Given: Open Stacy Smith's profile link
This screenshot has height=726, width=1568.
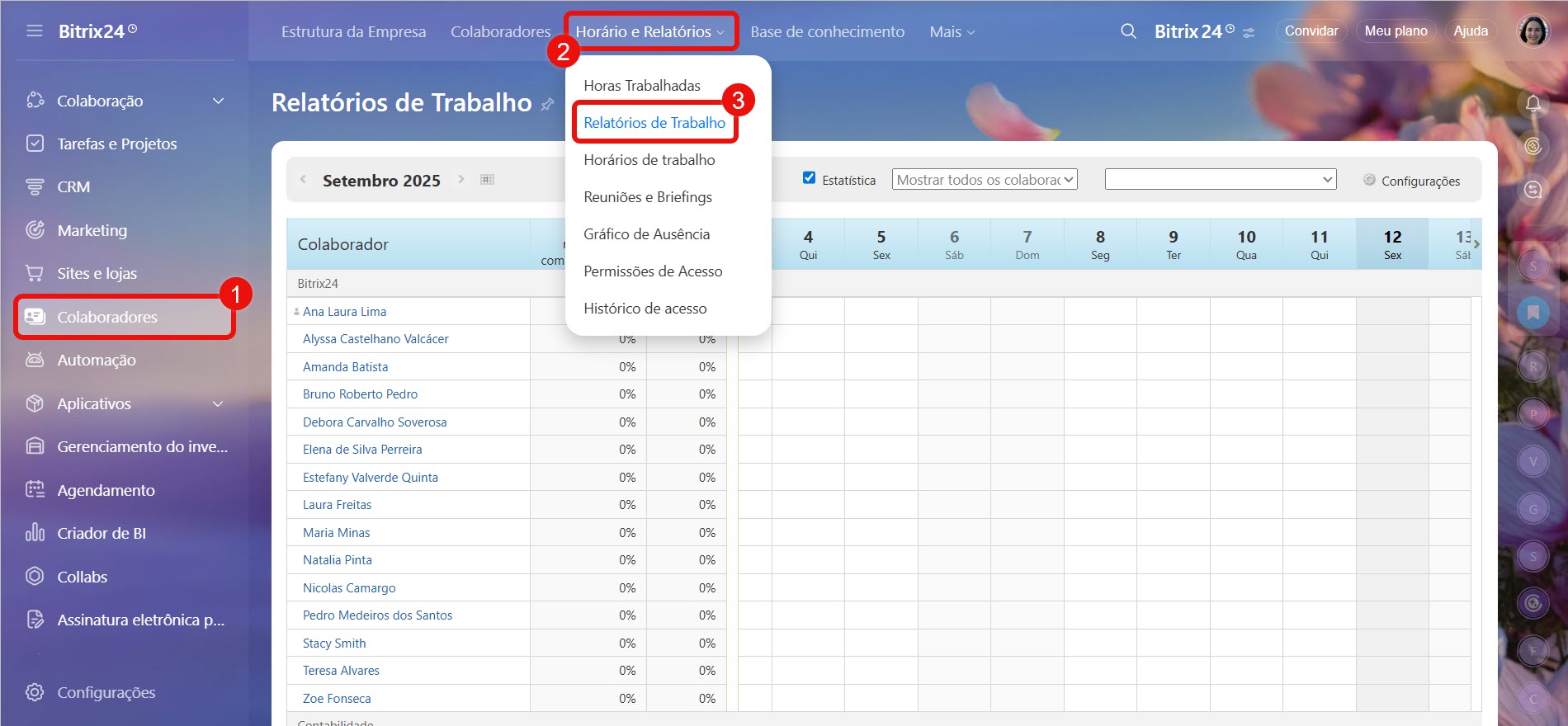Looking at the screenshot, I should coord(334,643).
